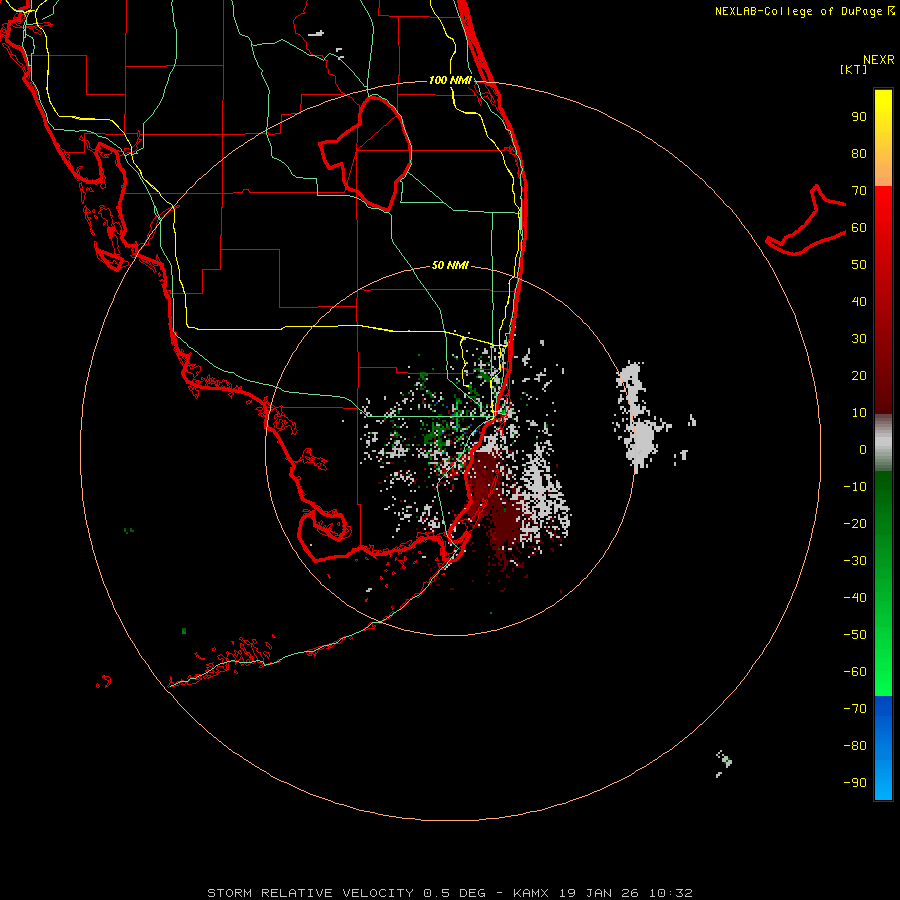Screen dimensions: 900x900
Task: Select the 50 value on velocity scale
Action: [x=859, y=265]
